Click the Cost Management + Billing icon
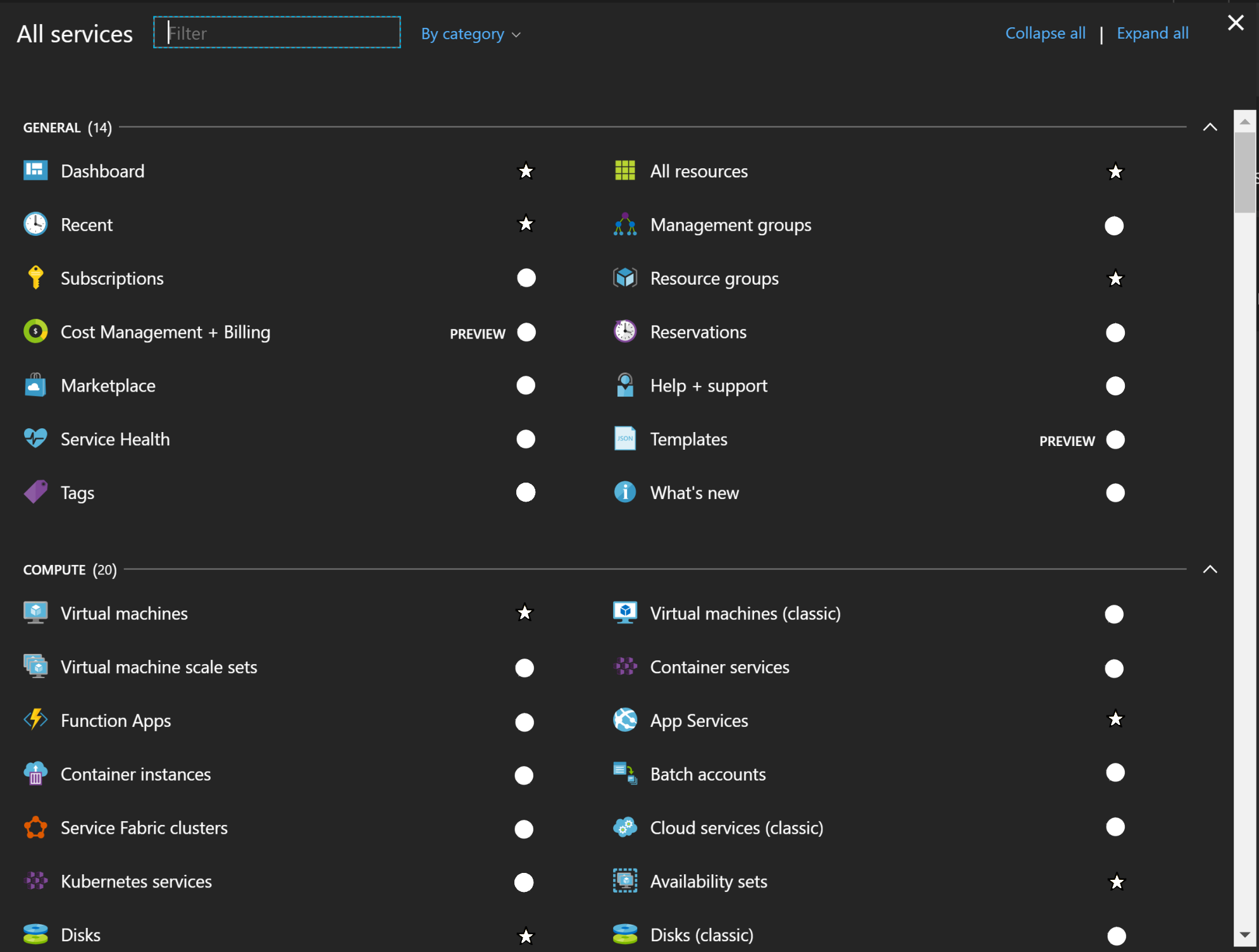1259x952 pixels. point(35,331)
